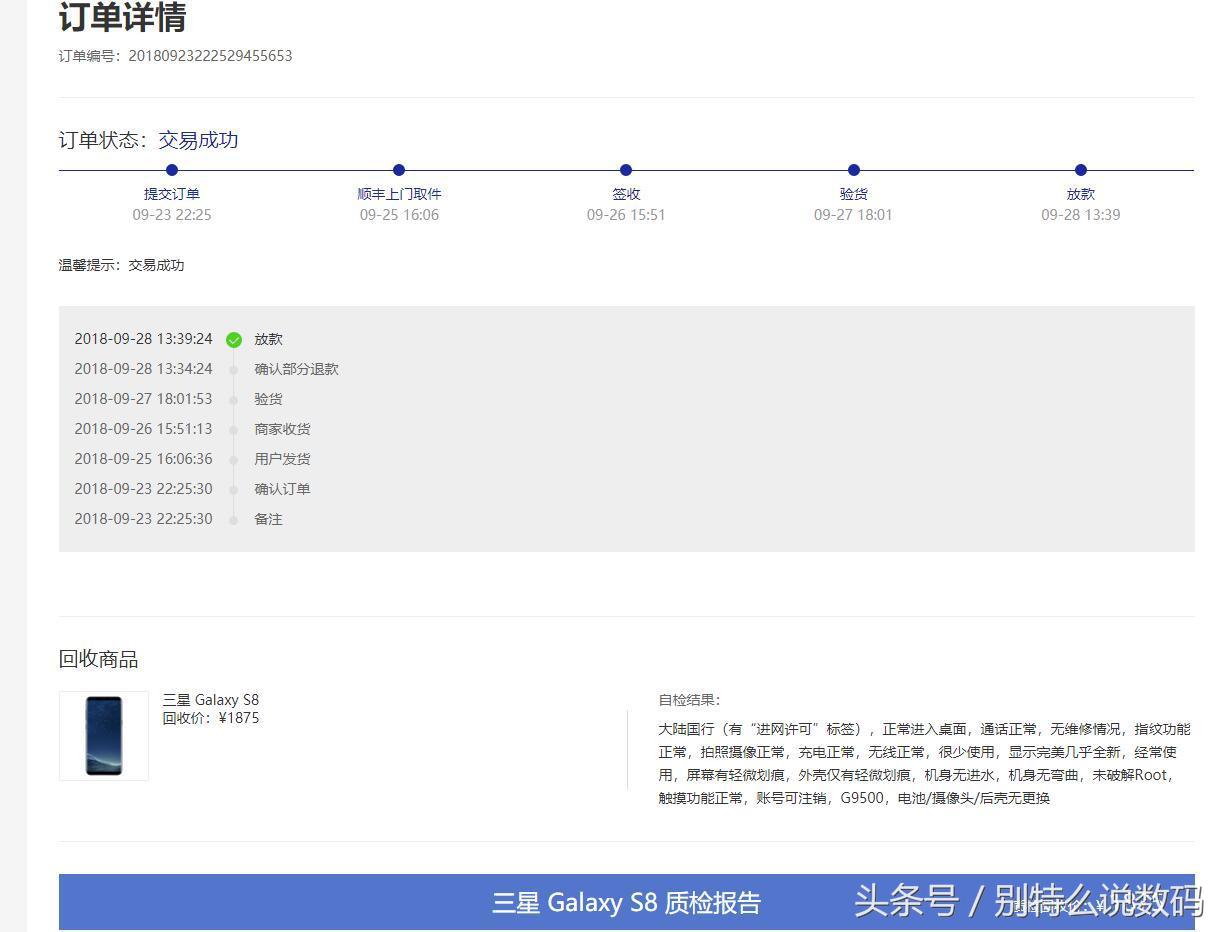
Task: Open the 三星 Galaxy S8 product name
Action: 210,699
